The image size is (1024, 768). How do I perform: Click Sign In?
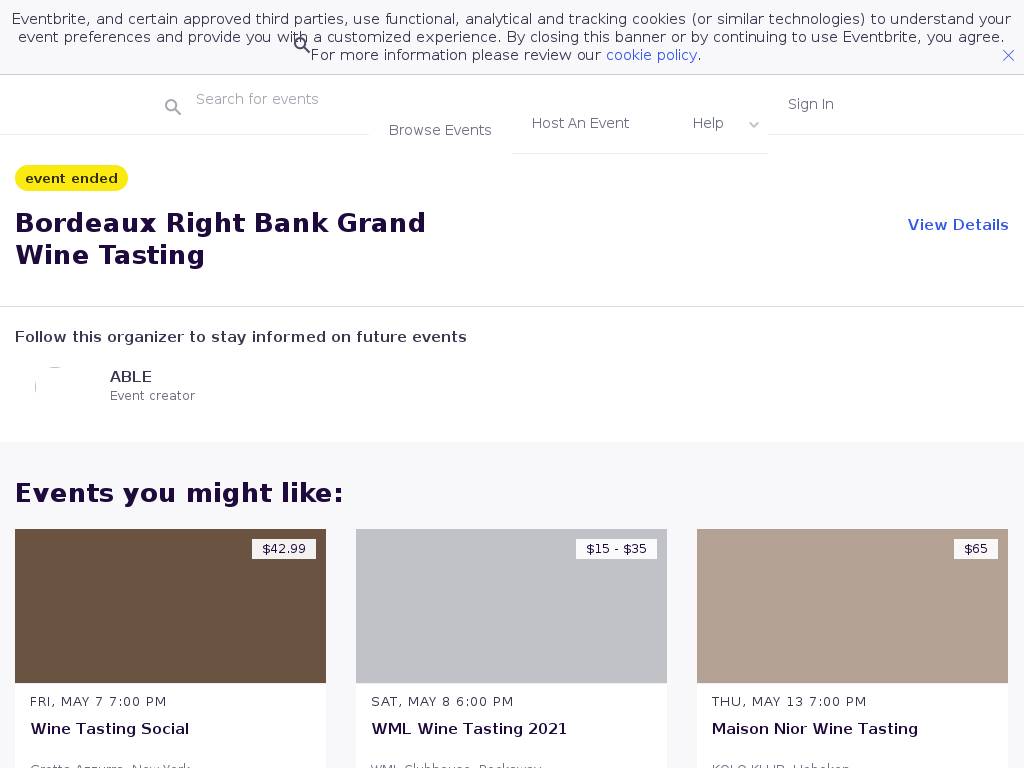pos(810,104)
